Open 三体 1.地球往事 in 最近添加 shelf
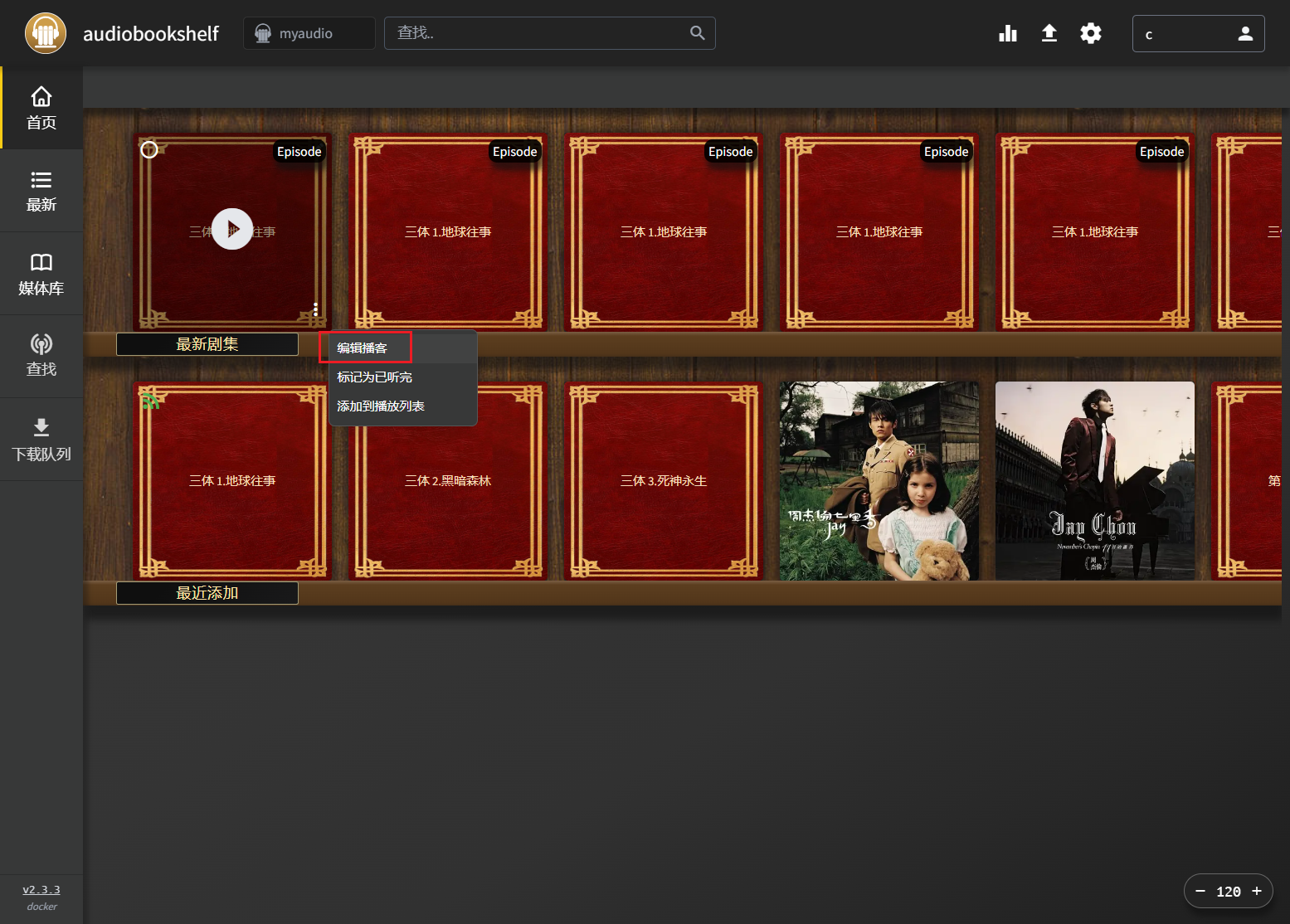Image resolution: width=1290 pixels, height=924 pixels. click(x=232, y=481)
